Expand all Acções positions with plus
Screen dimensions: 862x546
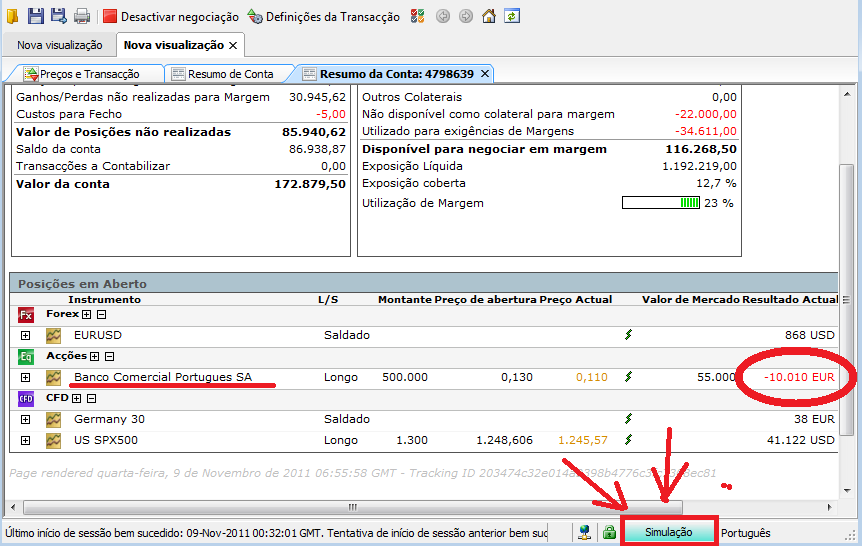pyautogui.click(x=95, y=356)
